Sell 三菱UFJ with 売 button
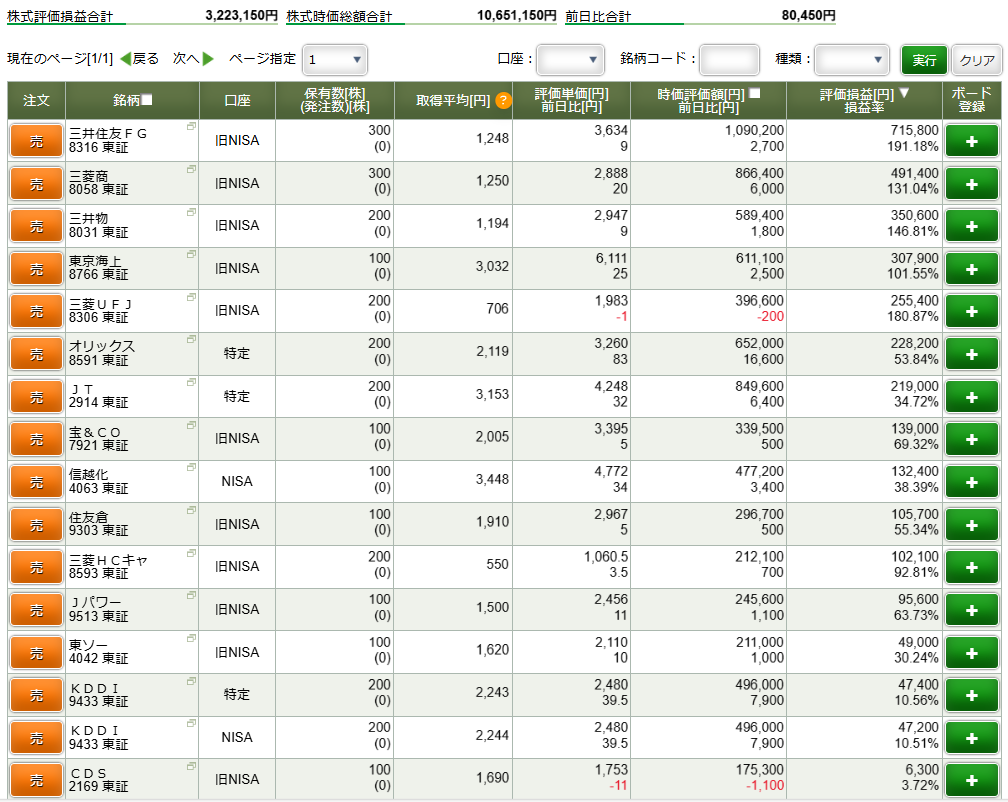 37,312
